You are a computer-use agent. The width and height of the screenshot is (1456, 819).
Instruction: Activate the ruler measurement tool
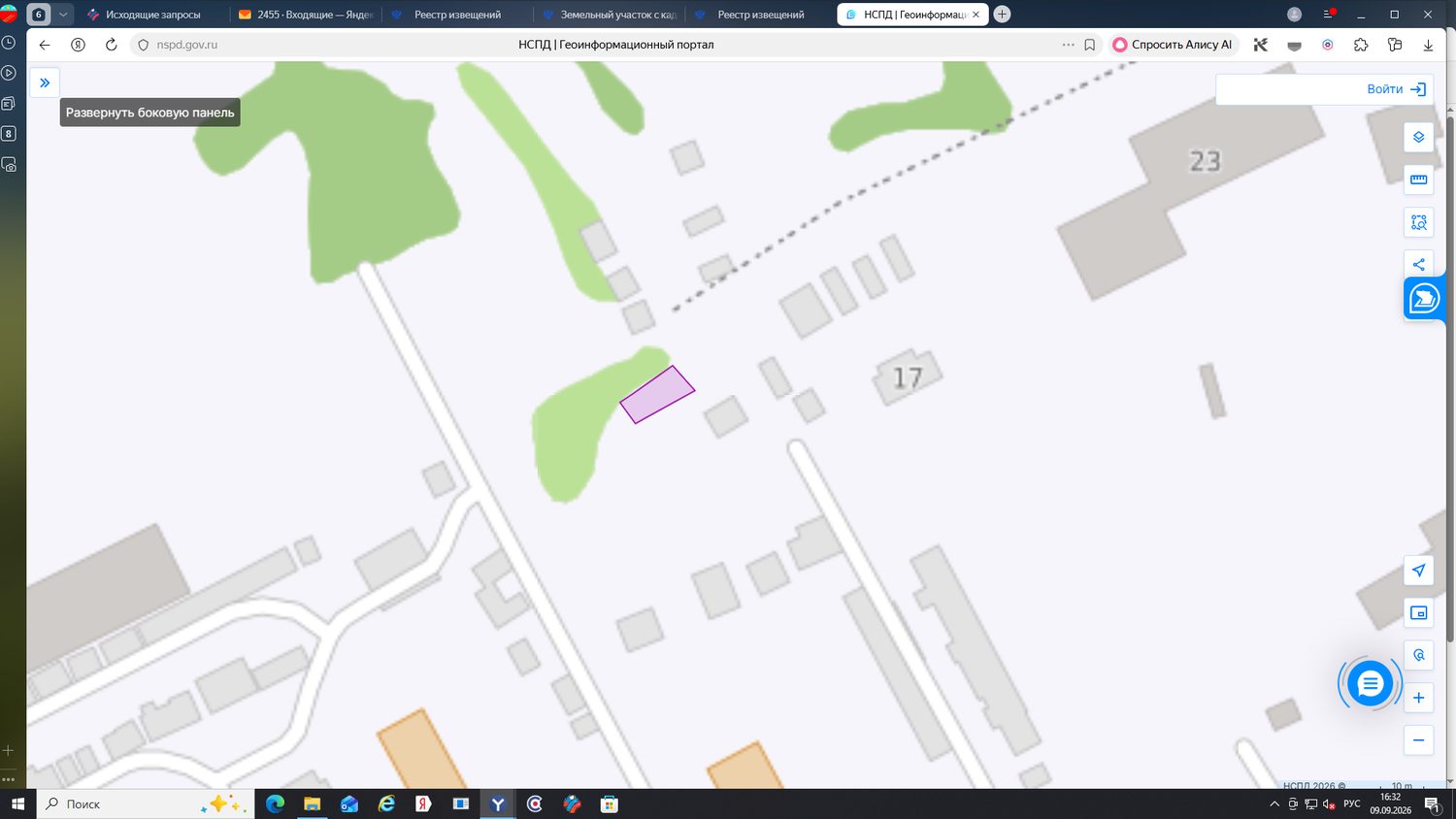tap(1418, 180)
